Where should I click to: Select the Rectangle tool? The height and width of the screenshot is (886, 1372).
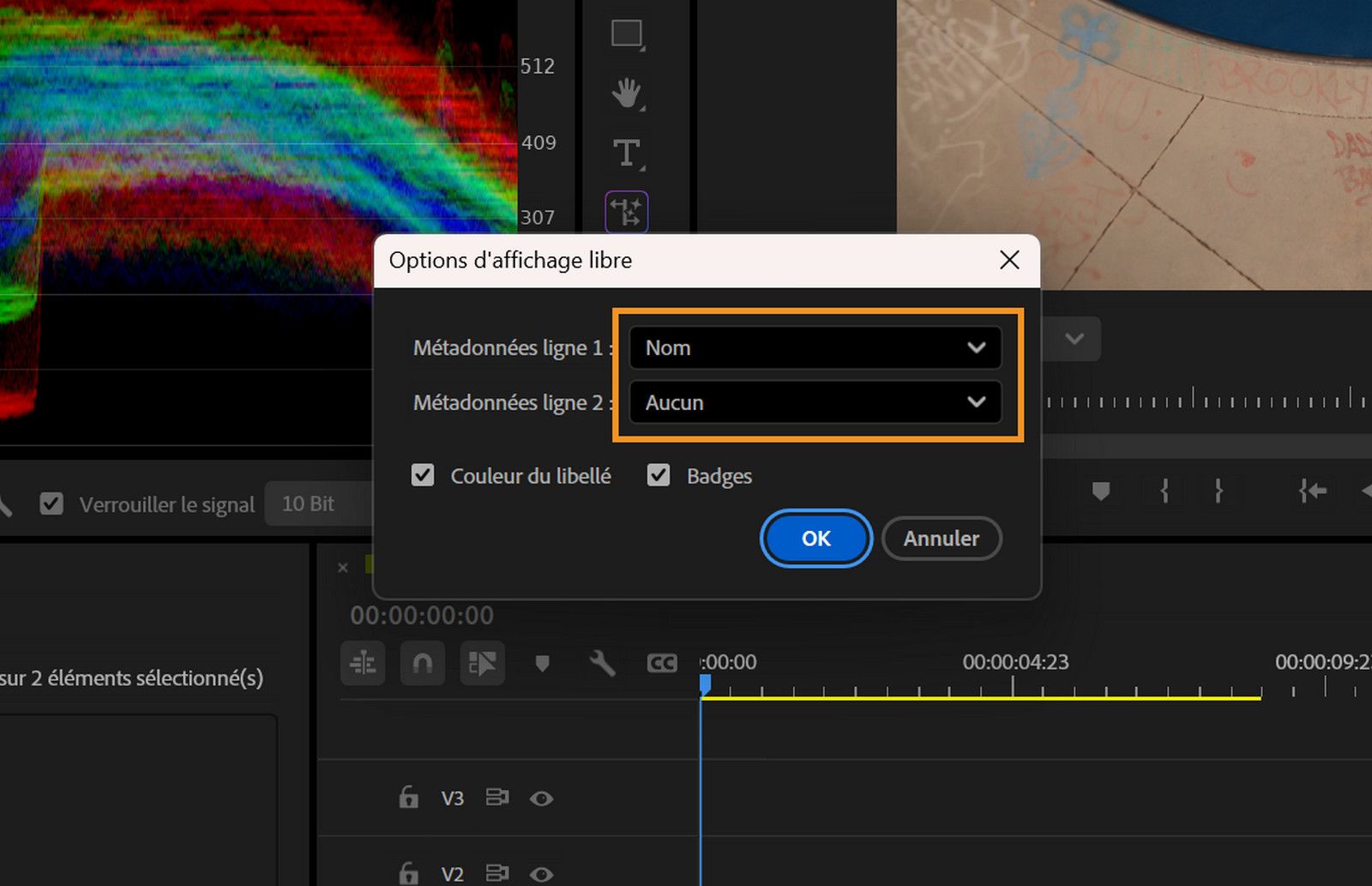click(x=627, y=34)
